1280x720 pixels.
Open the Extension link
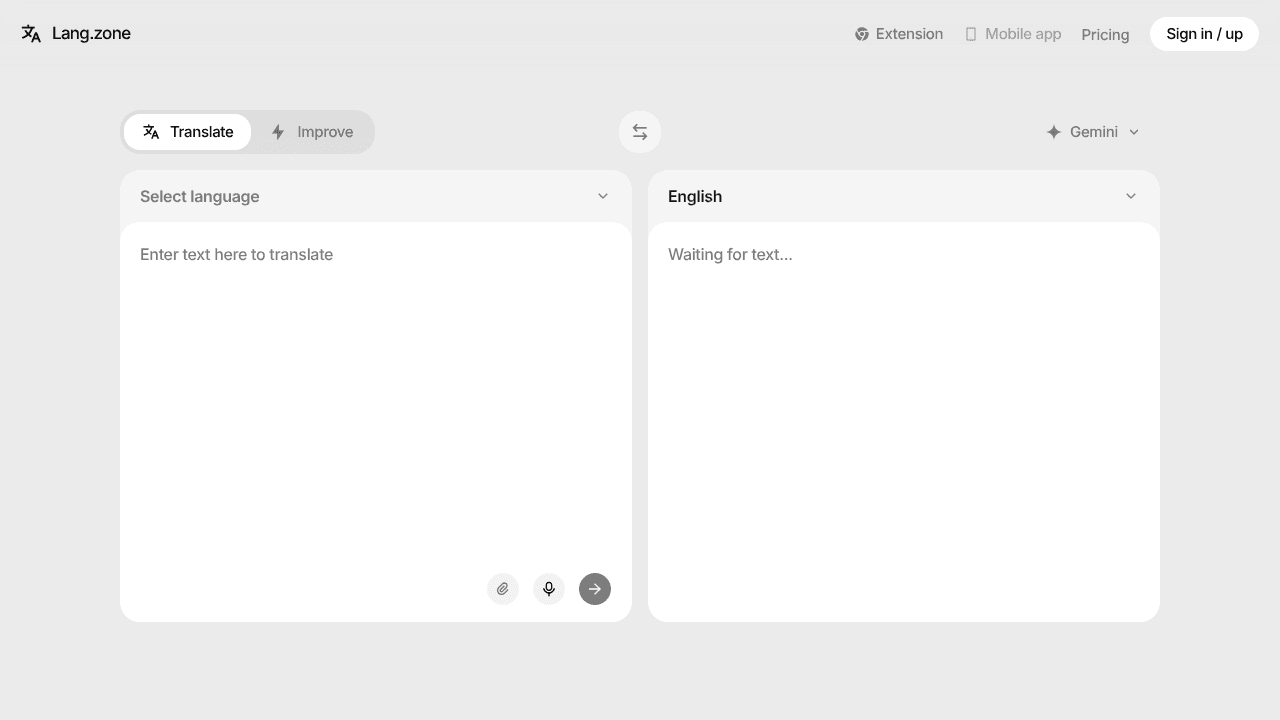click(x=899, y=34)
